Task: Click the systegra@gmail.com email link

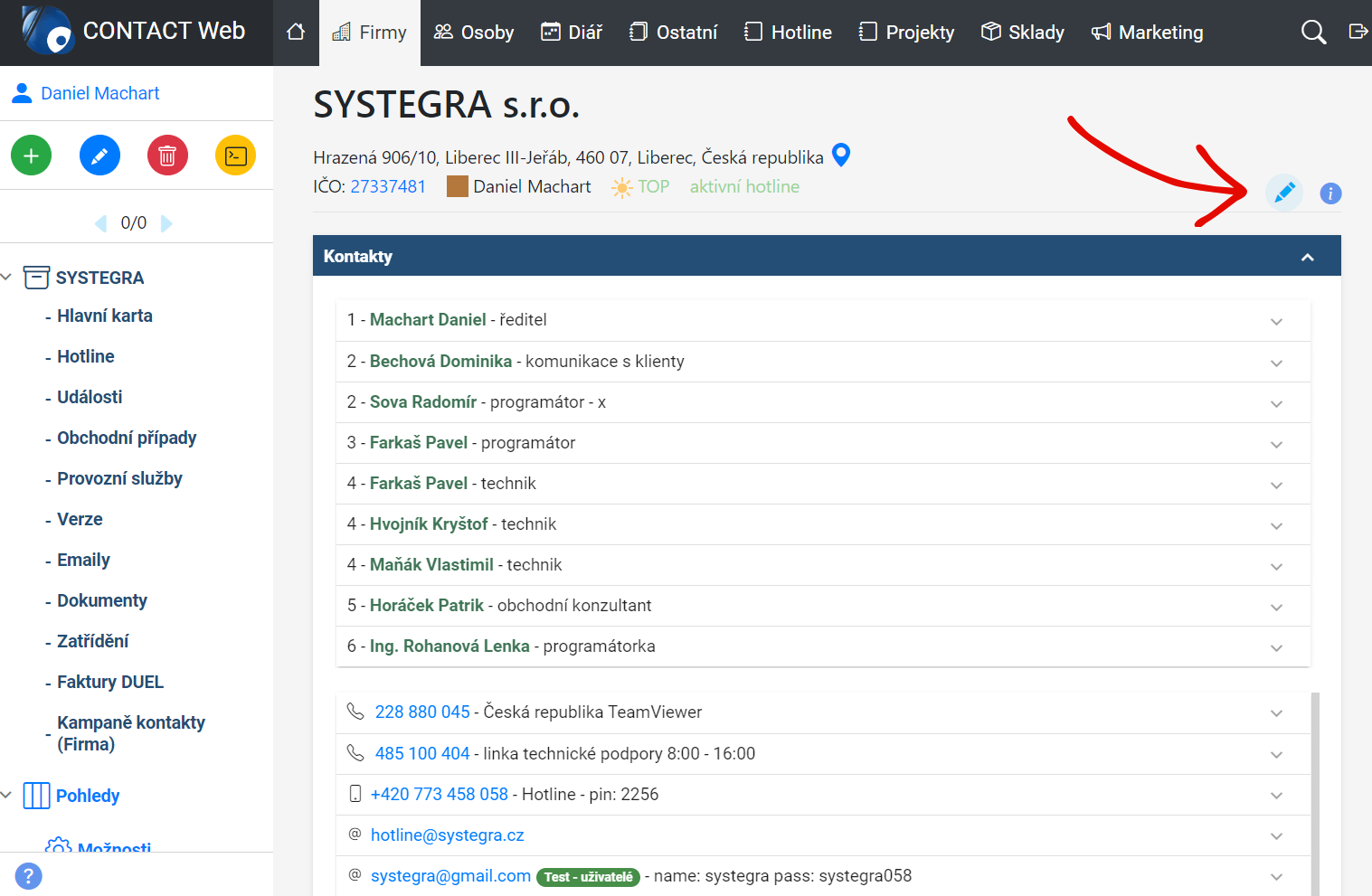Action: 450,876
